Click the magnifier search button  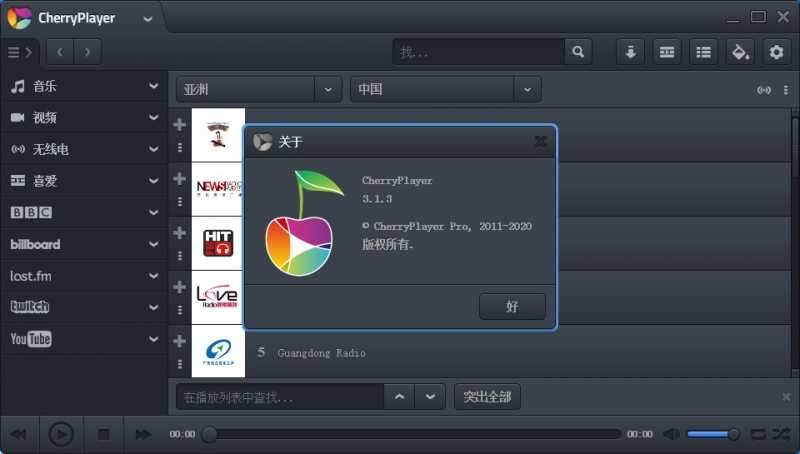578,52
